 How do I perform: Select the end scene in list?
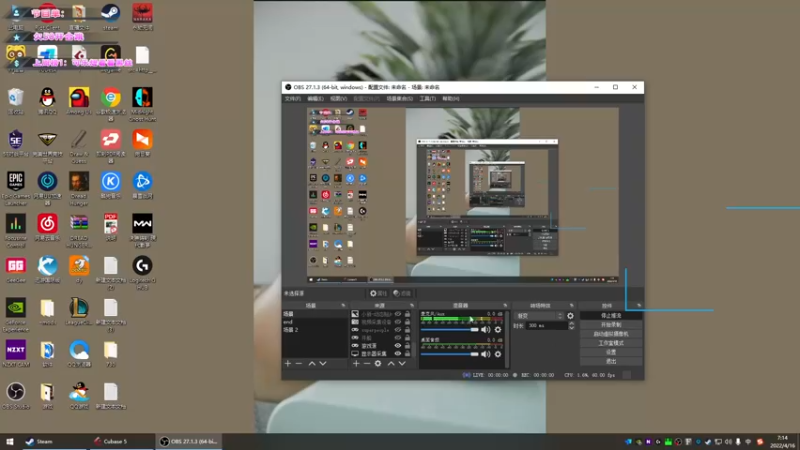pyautogui.click(x=315, y=322)
